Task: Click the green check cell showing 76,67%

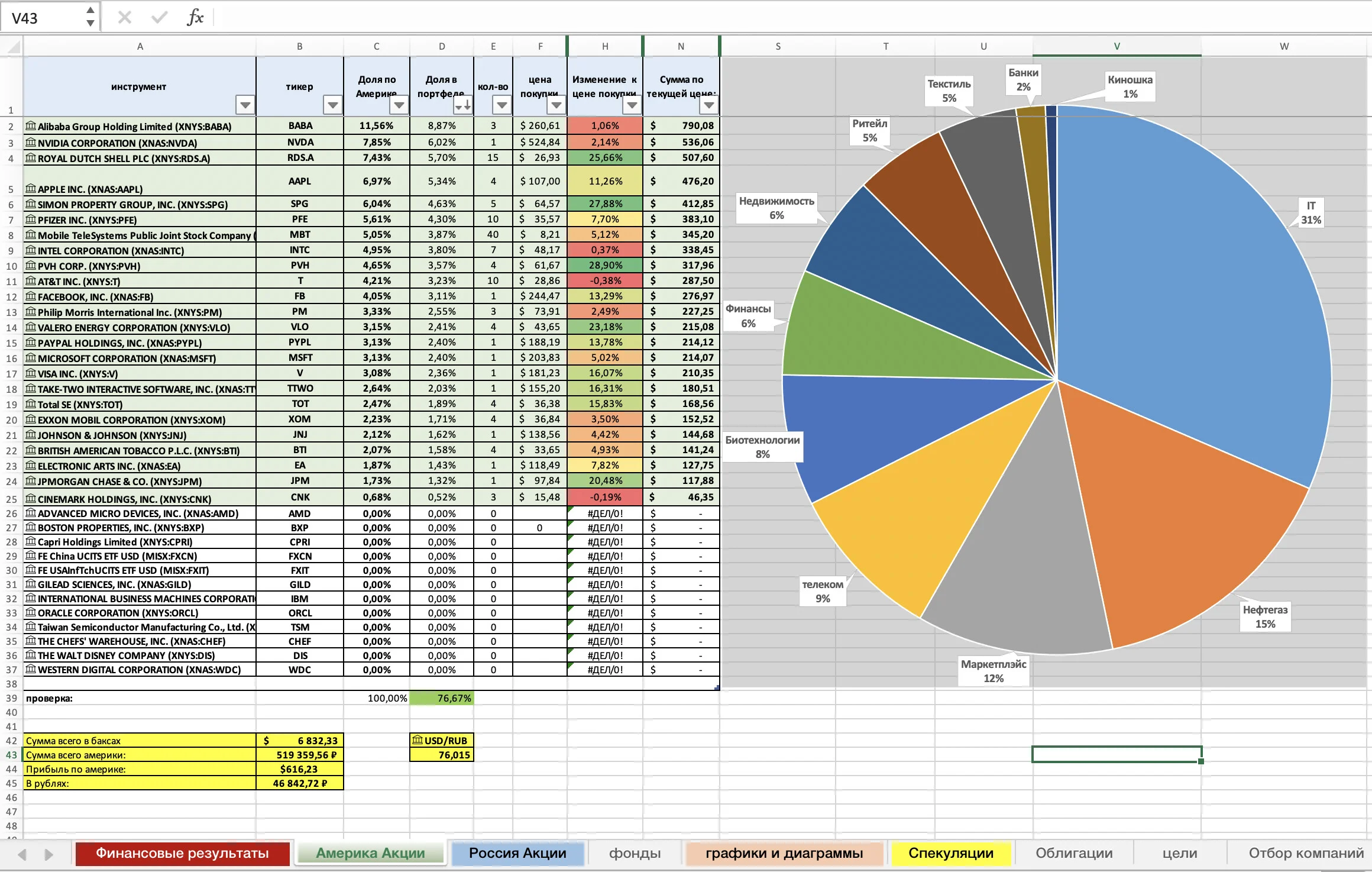Action: click(x=442, y=698)
